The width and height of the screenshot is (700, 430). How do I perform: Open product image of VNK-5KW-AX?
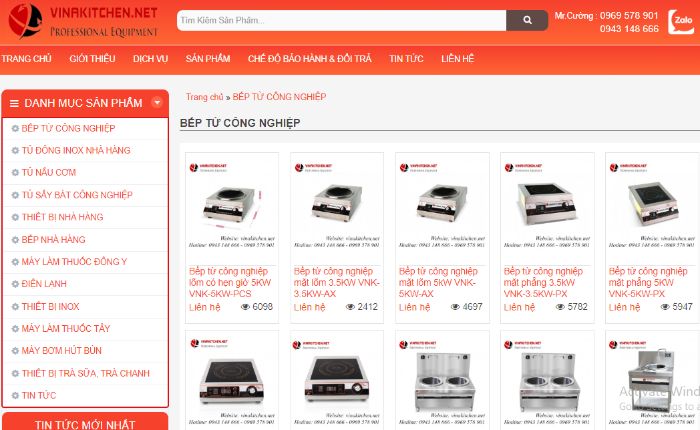pos(442,206)
